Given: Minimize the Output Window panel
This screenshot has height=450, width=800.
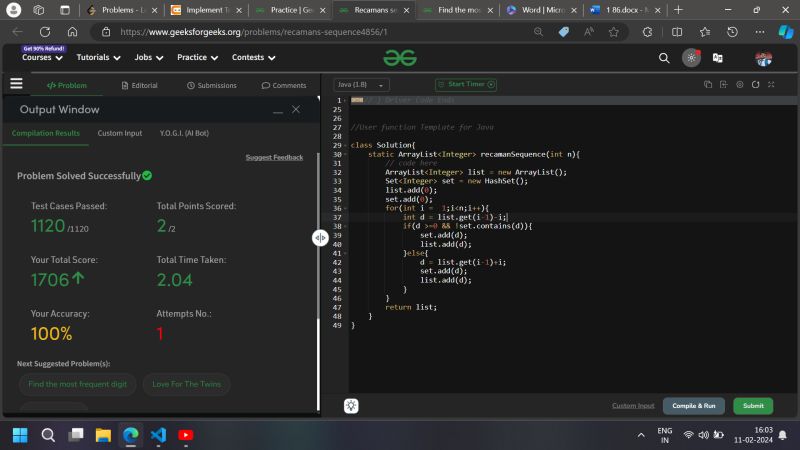Looking at the screenshot, I should 278,109.
